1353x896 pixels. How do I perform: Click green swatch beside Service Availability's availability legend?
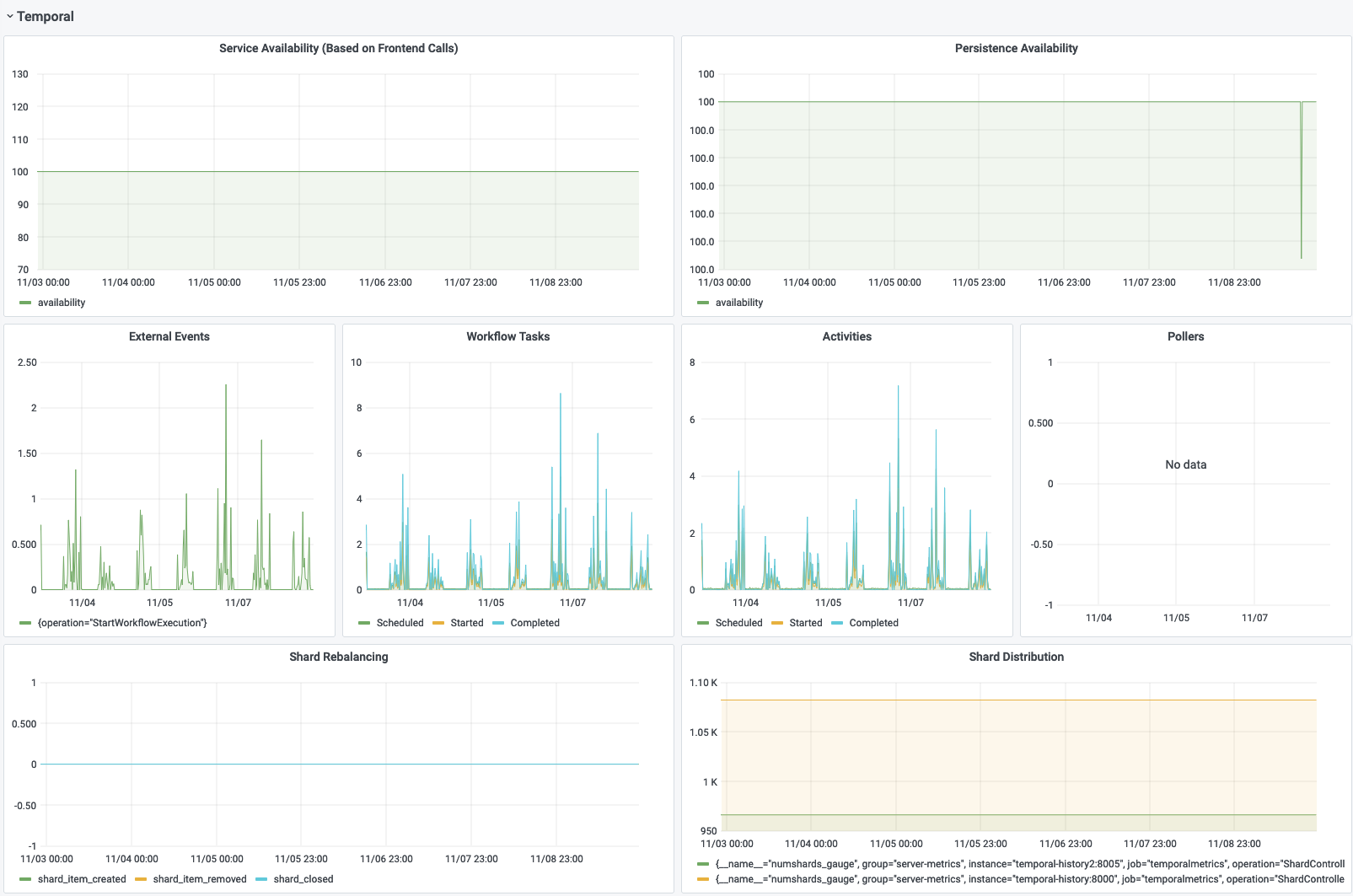25,303
